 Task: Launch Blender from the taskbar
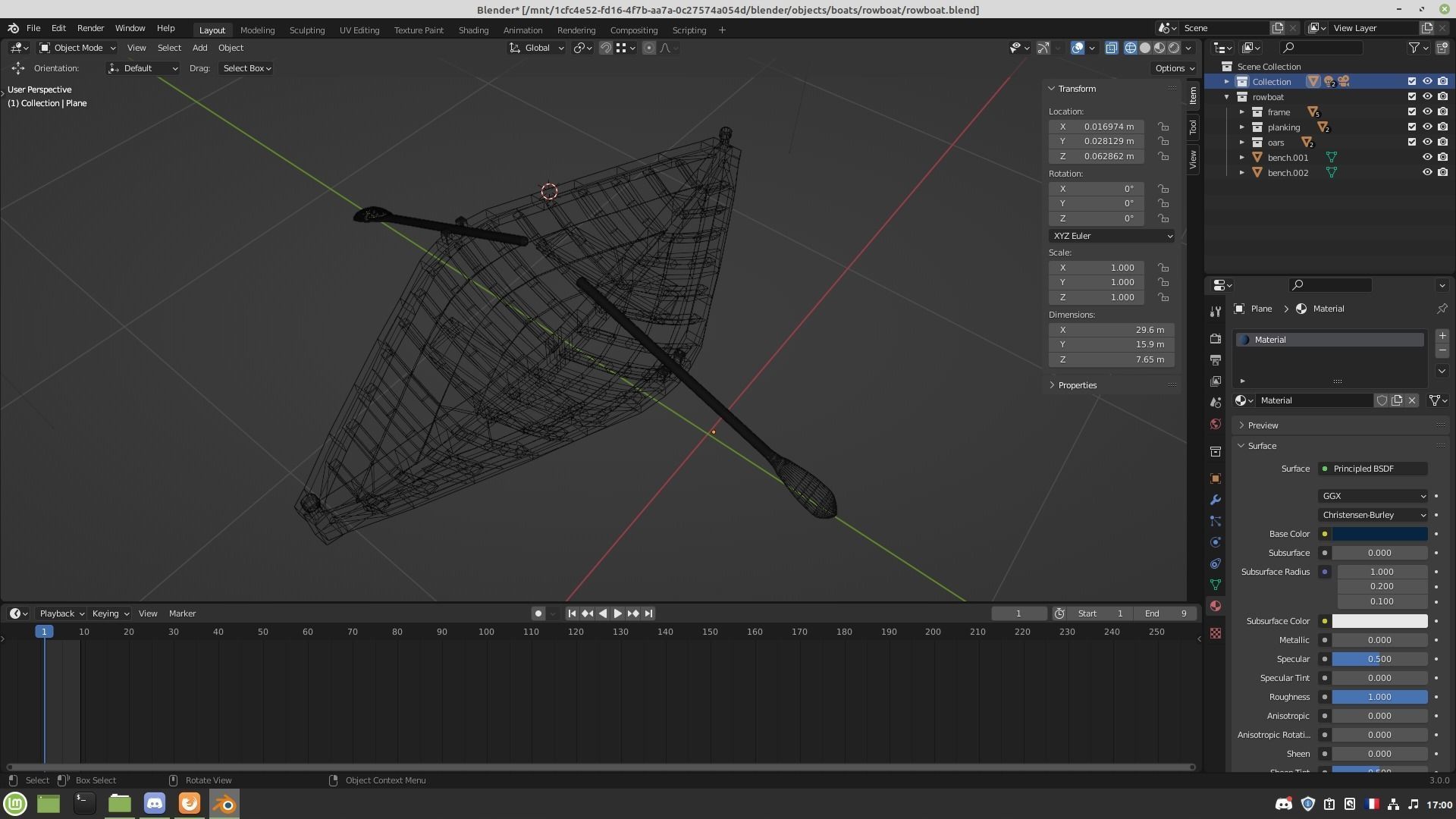coord(224,803)
